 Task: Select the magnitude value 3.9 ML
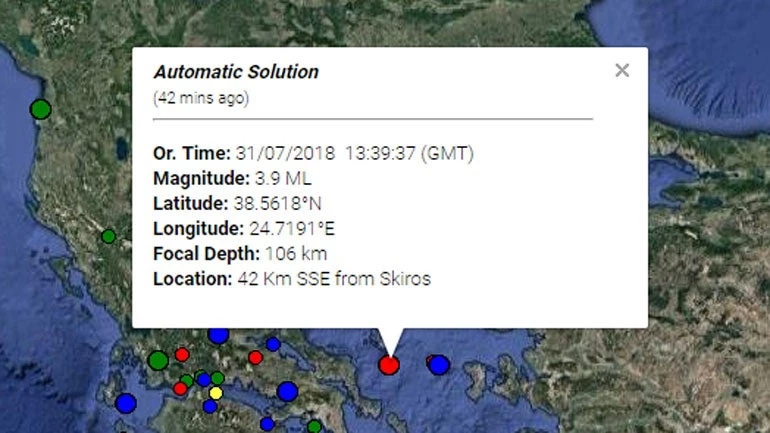pyautogui.click(x=283, y=178)
